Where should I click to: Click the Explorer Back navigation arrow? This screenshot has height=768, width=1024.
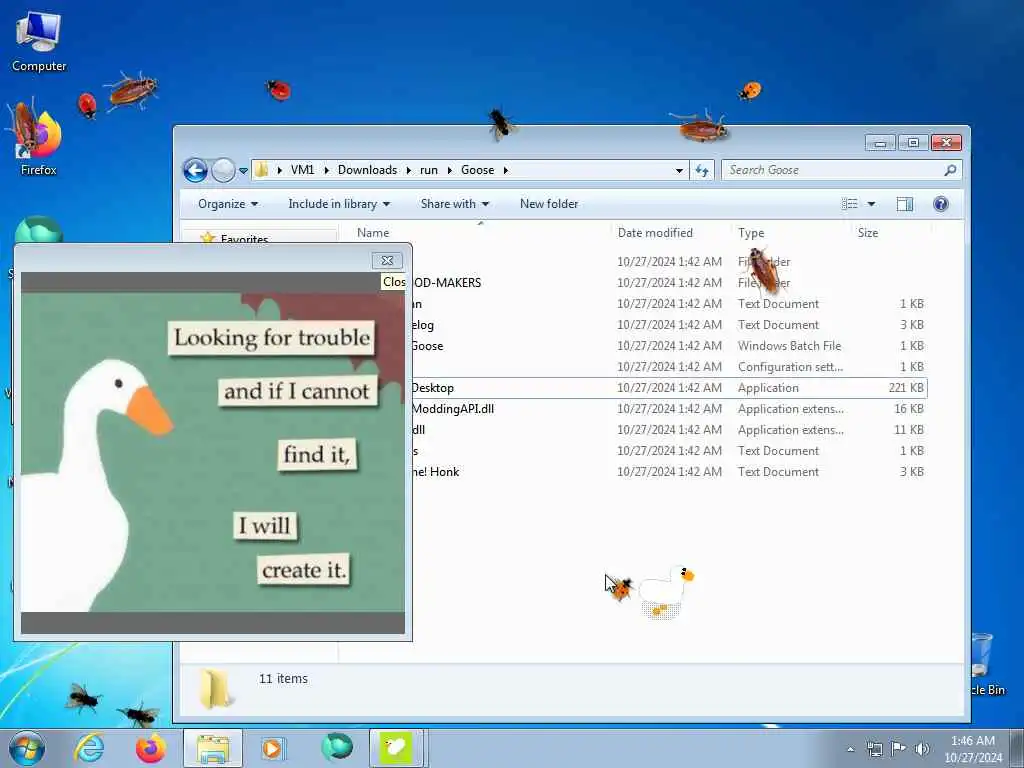pyautogui.click(x=195, y=170)
